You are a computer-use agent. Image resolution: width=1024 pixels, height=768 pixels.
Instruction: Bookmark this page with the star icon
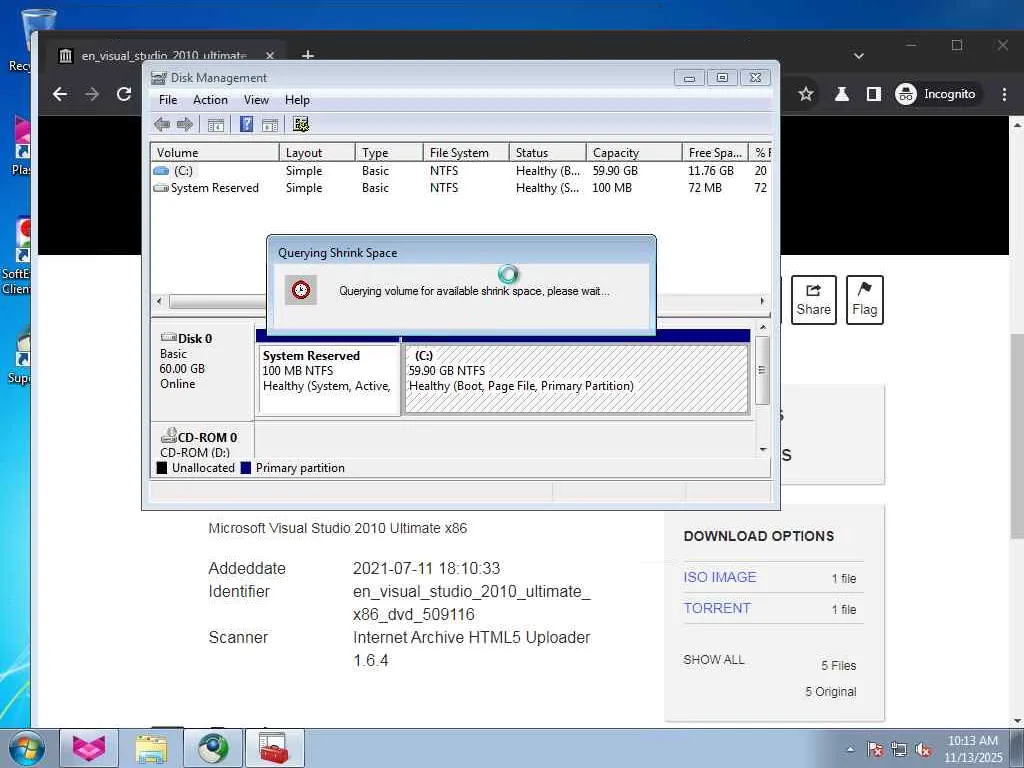[x=806, y=94]
